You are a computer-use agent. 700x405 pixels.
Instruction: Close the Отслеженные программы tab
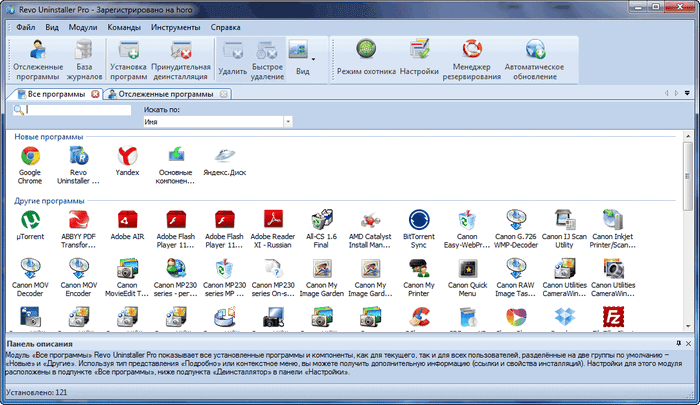click(x=224, y=94)
